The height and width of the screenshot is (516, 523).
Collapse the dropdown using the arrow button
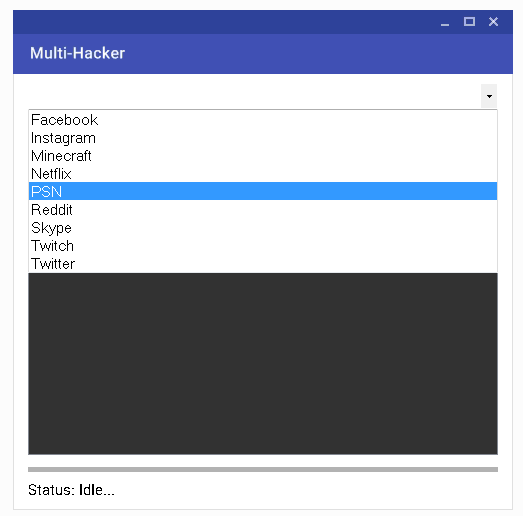[x=489, y=96]
